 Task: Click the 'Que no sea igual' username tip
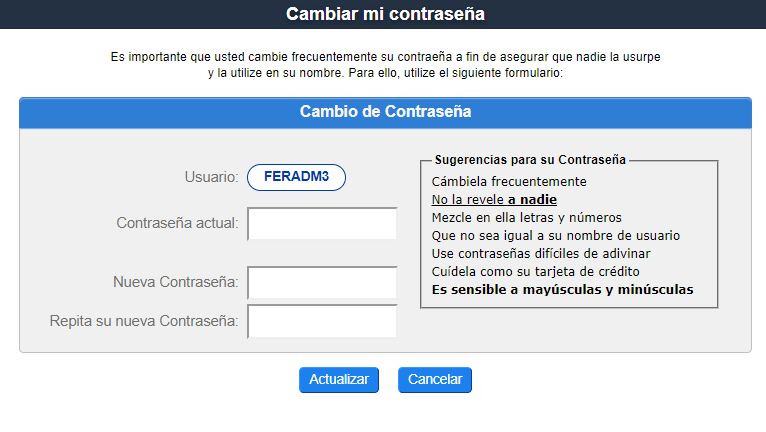pyautogui.click(x=555, y=235)
